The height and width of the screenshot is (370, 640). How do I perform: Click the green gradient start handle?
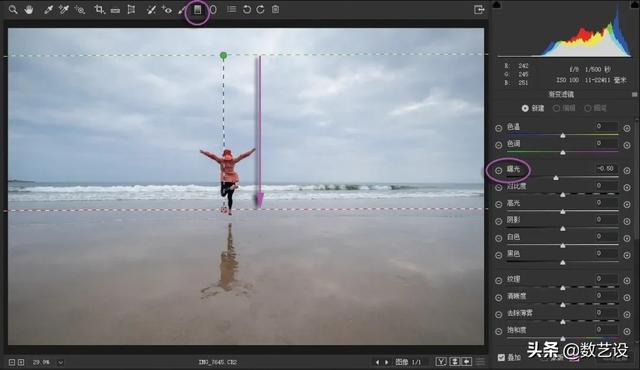point(223,55)
